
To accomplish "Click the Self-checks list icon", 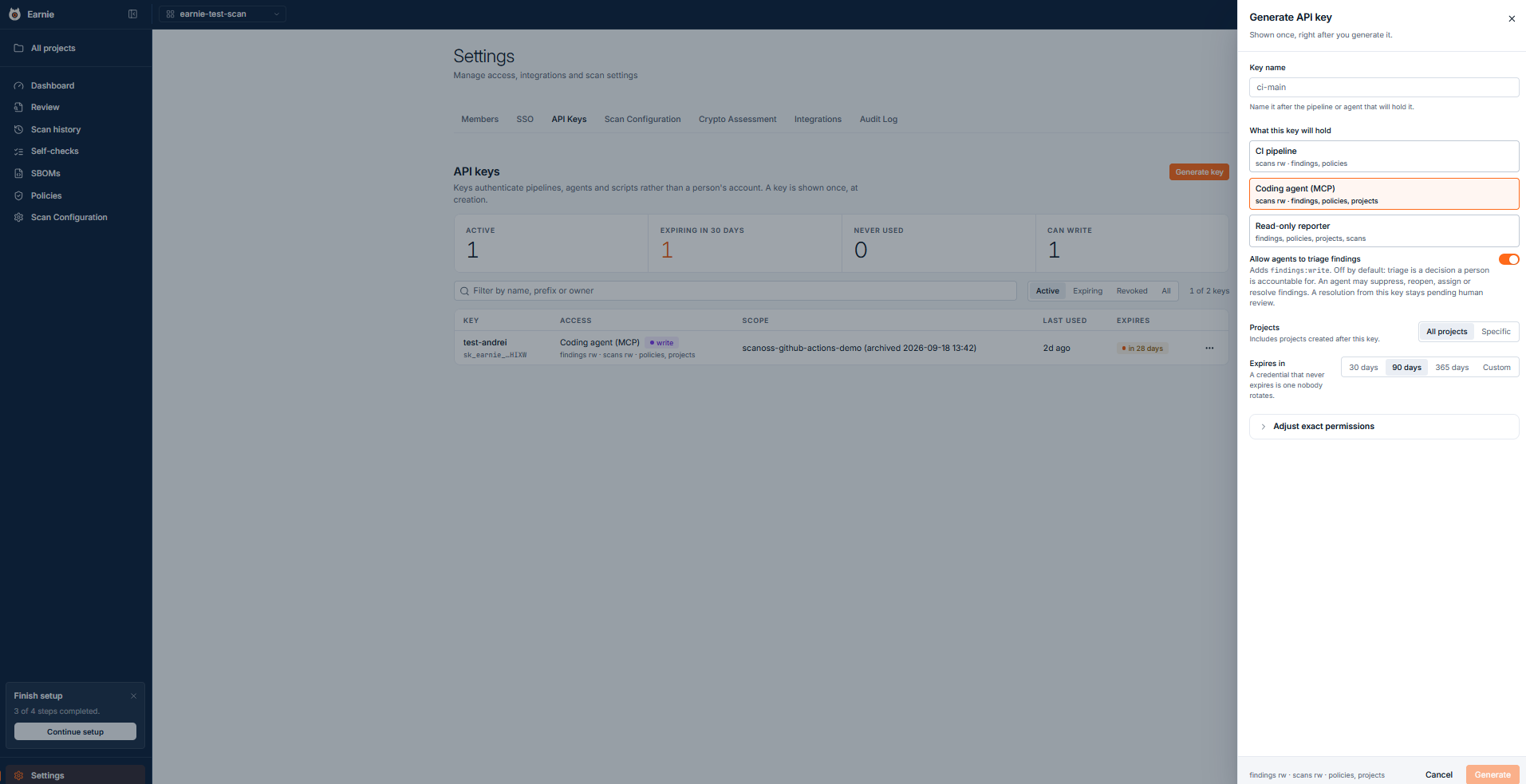I will pos(18,151).
